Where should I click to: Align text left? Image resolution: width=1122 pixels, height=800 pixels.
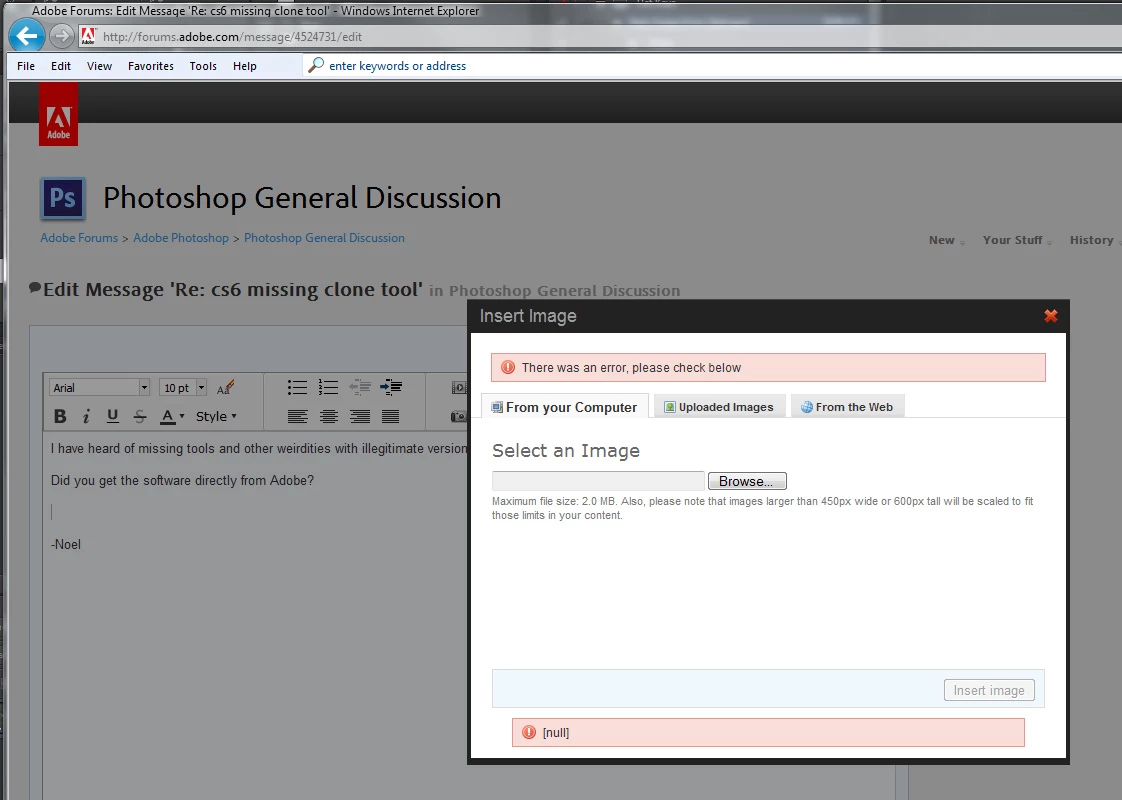(297, 416)
